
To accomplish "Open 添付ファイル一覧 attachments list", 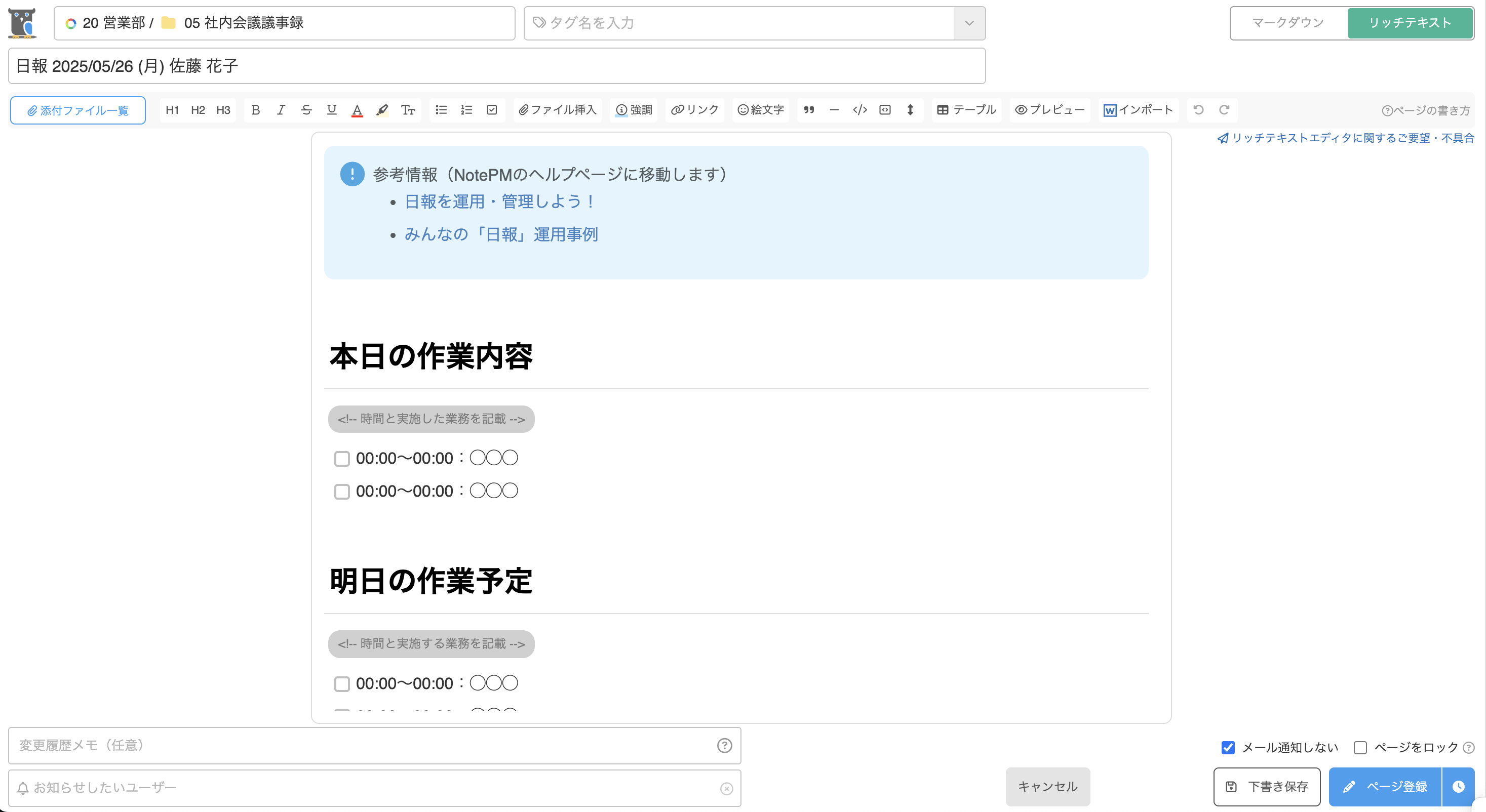I will coord(78,110).
